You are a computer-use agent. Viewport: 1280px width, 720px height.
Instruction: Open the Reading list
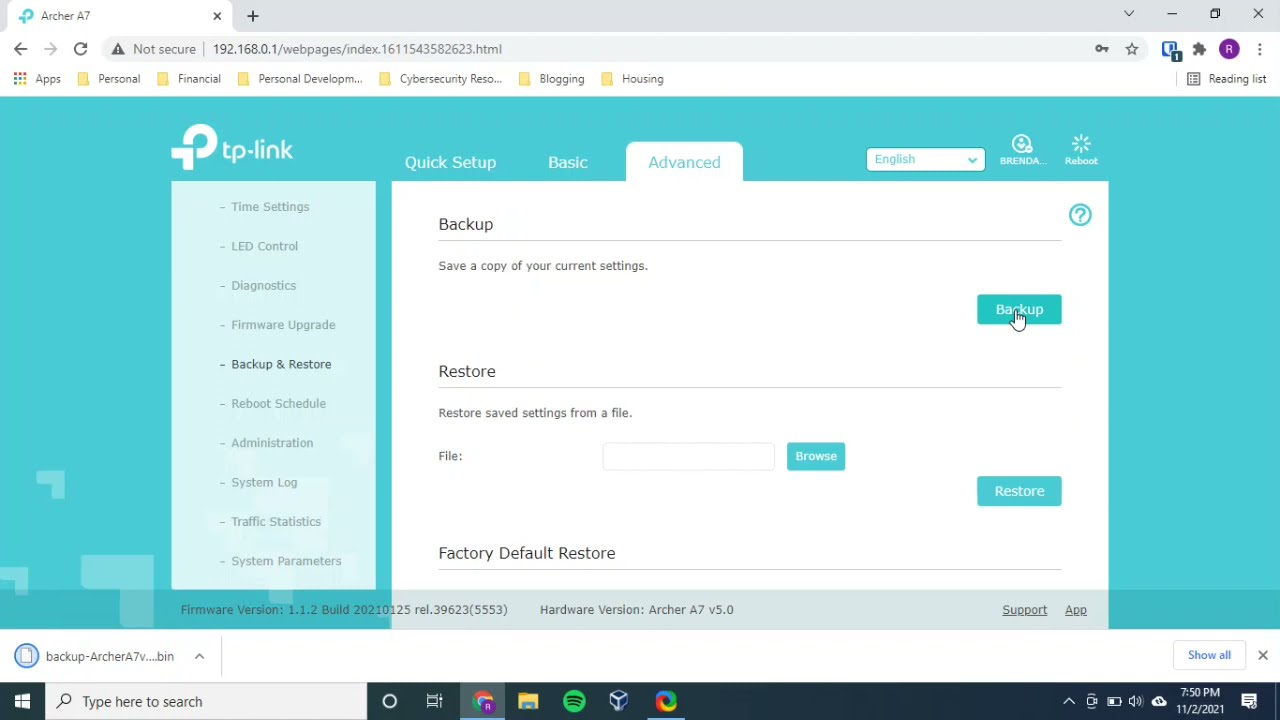(x=1226, y=79)
